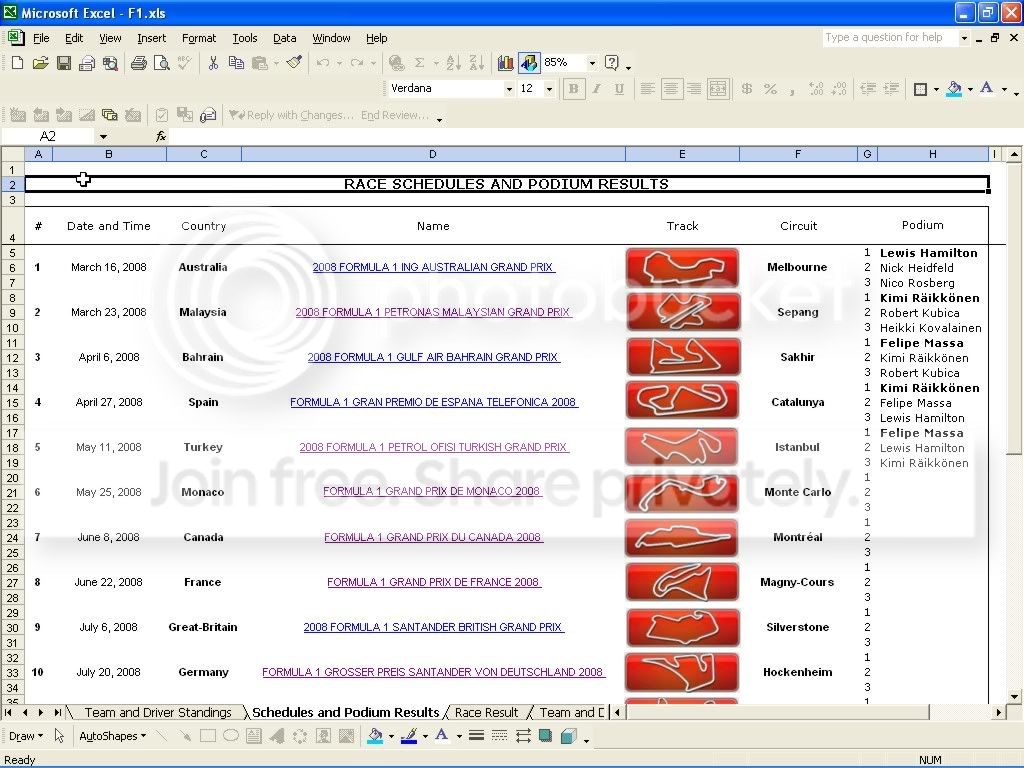This screenshot has width=1024, height=768.
Task: Click the Fill Color bucket in Formatting toolbar
Action: 954,89
